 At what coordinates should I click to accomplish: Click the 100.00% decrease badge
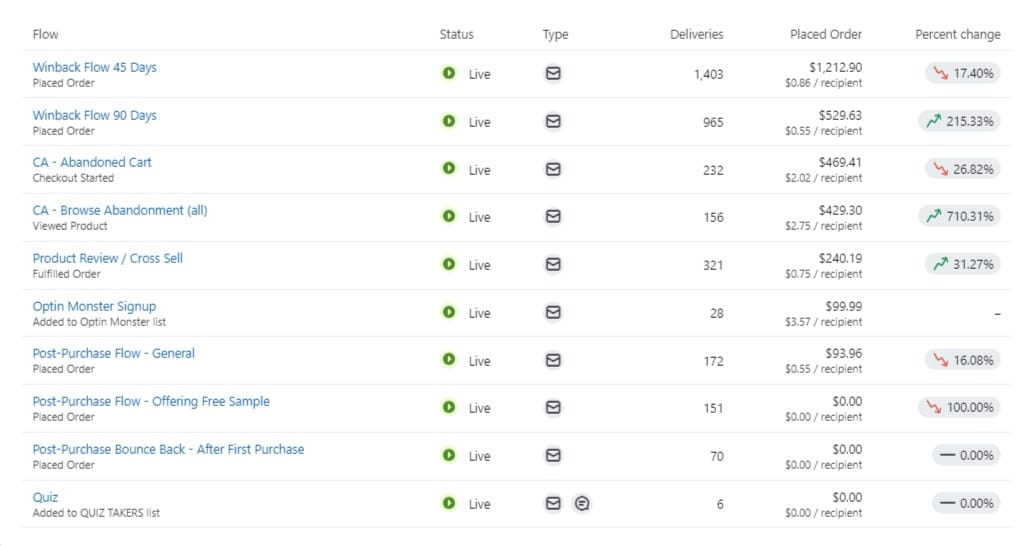[x=959, y=408]
